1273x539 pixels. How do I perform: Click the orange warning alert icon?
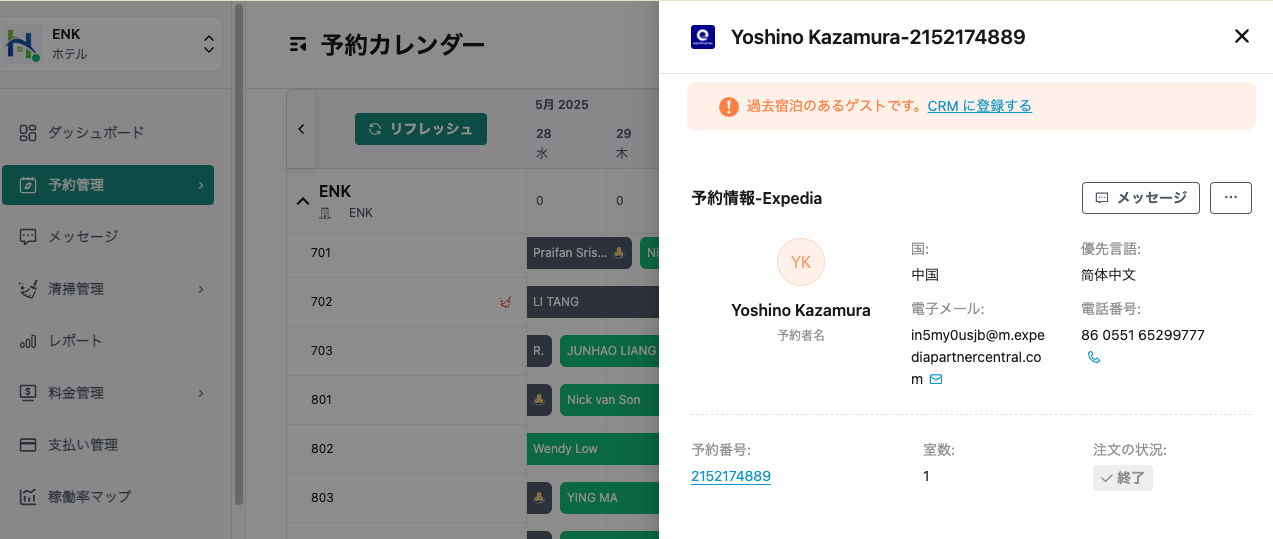(x=729, y=106)
